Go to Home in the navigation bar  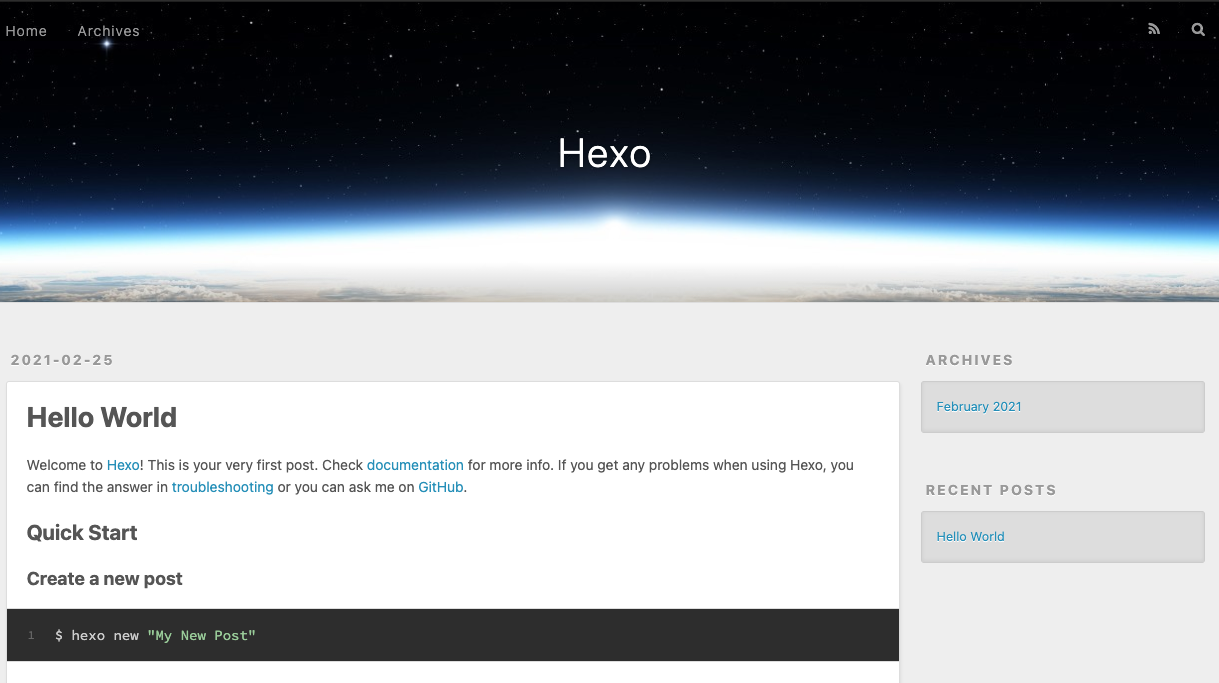click(26, 31)
